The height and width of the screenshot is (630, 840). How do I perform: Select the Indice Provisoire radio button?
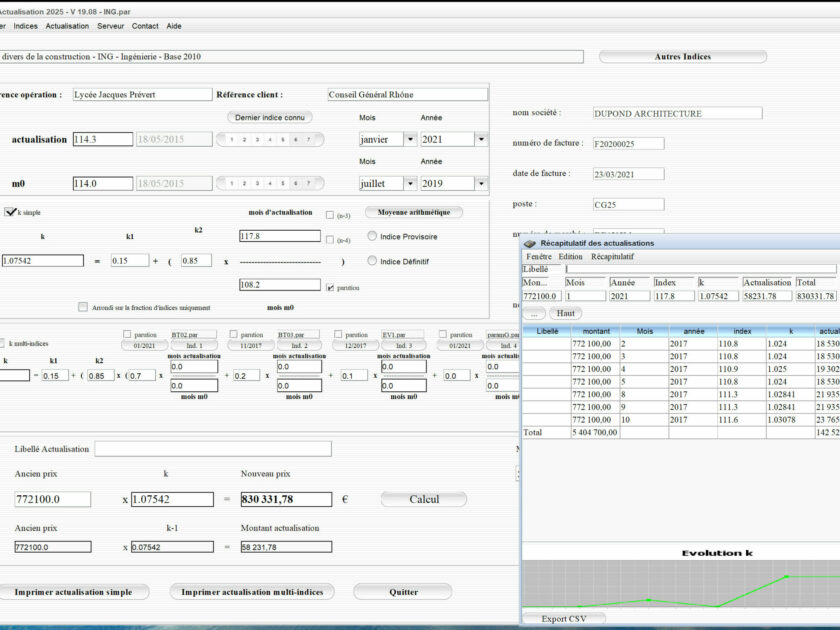pyautogui.click(x=372, y=236)
